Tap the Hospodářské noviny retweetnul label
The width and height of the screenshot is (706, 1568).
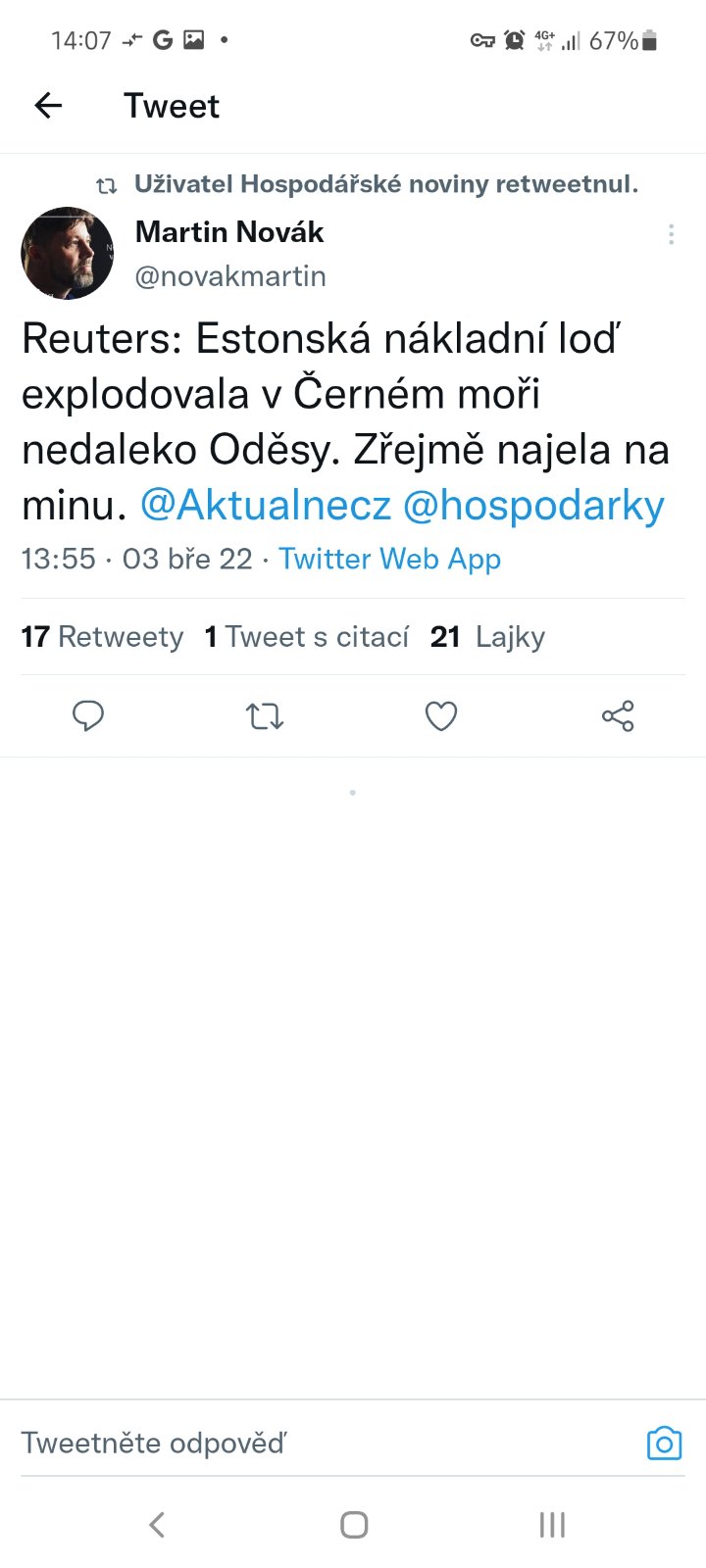[x=385, y=184]
